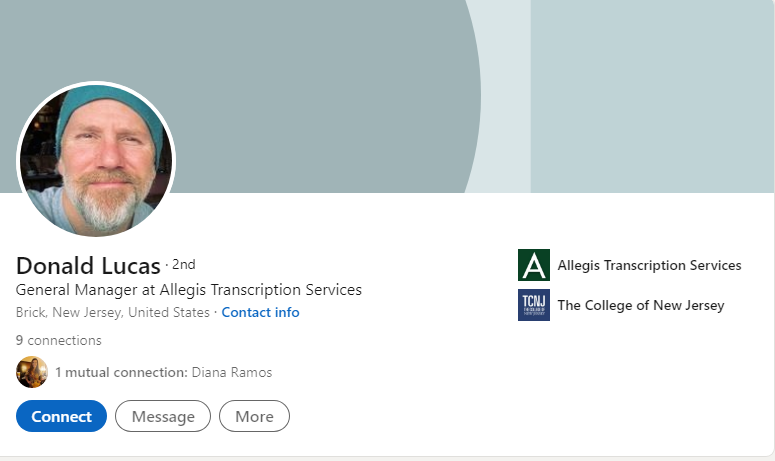Open the More actions dropdown

tap(254, 416)
